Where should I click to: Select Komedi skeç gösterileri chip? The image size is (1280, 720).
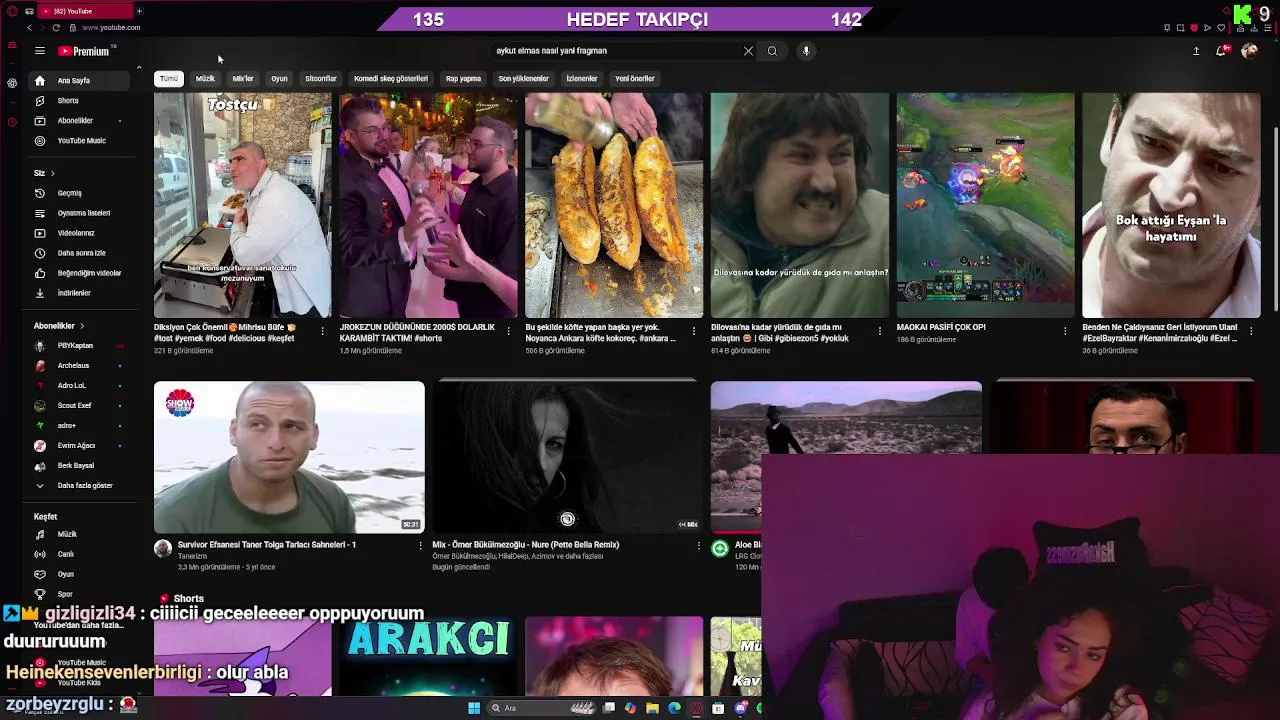[x=391, y=79]
